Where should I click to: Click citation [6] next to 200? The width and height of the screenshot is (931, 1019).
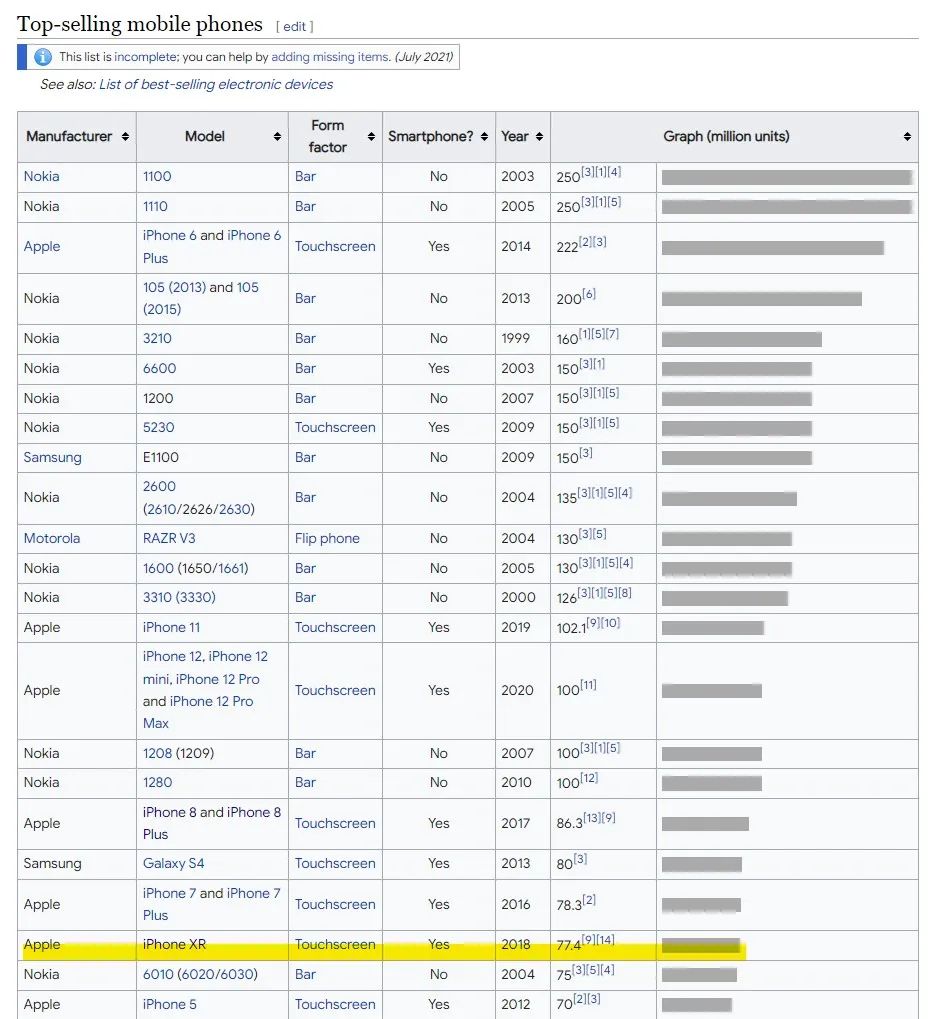click(589, 294)
